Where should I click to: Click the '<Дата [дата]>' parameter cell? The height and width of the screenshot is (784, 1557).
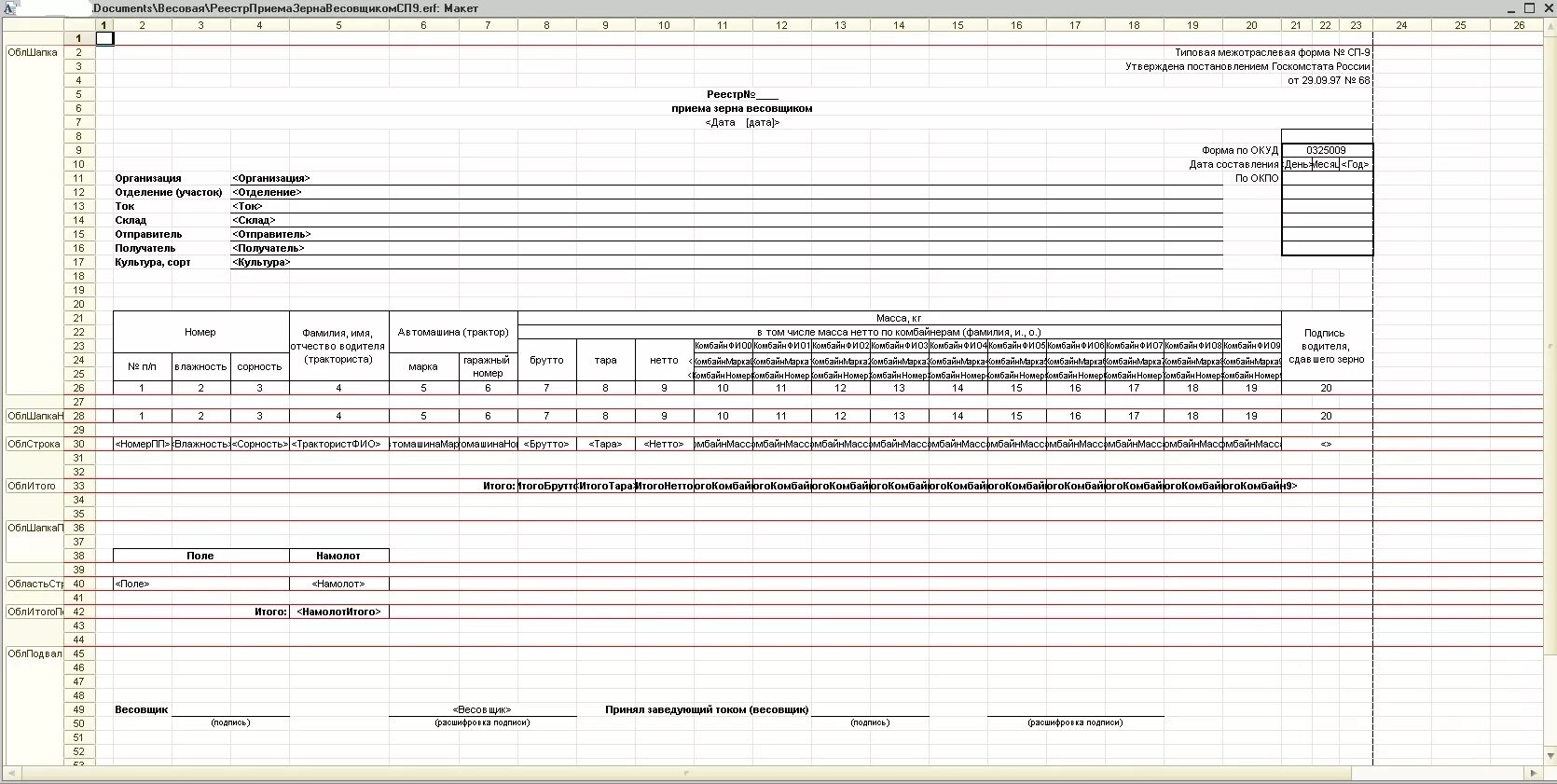742,122
